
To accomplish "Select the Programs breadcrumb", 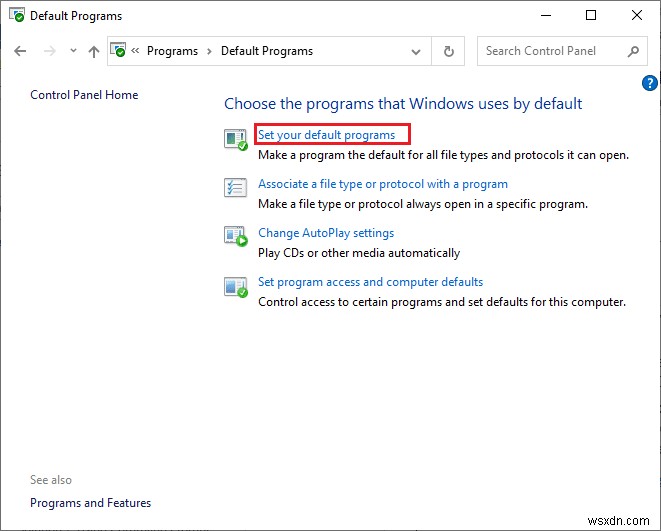I will point(172,51).
